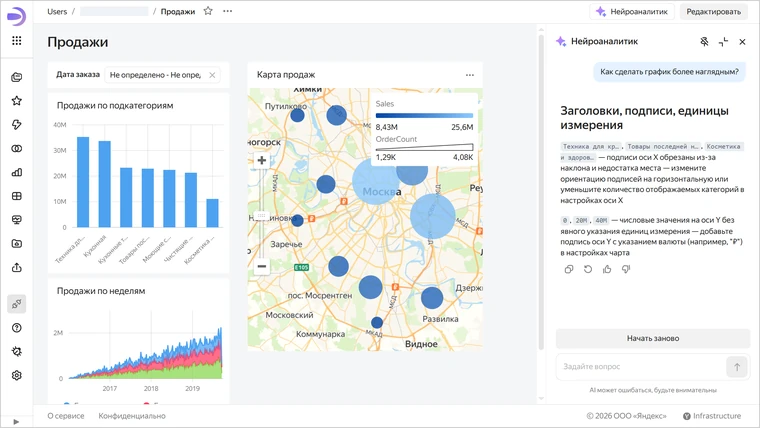Click the Карта продаж widget title
Image resolution: width=760 pixels, height=428 pixels.
286,75
